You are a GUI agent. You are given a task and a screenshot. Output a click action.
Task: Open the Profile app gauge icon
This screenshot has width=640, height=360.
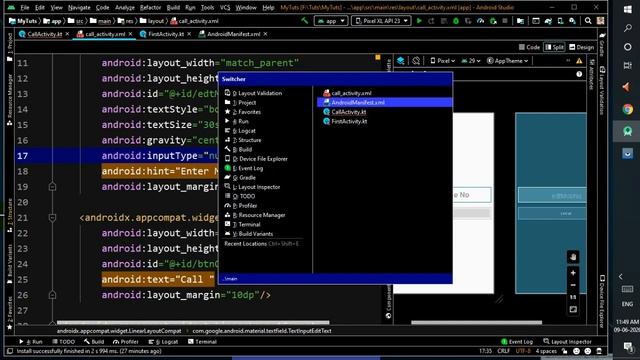point(480,20)
